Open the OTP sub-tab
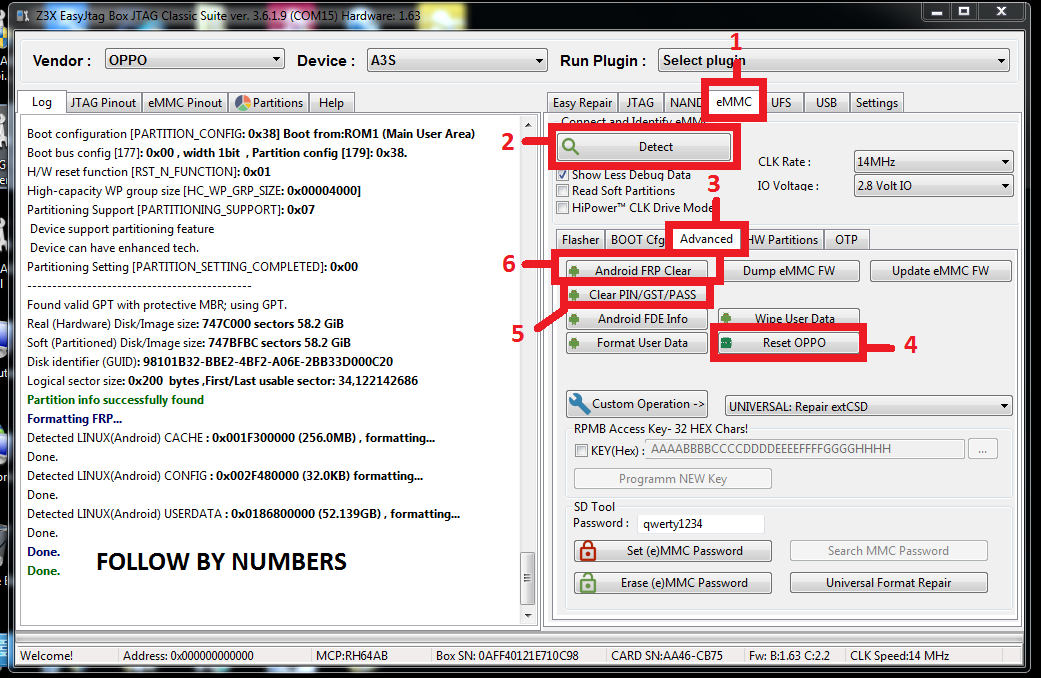The height and width of the screenshot is (678, 1041). (846, 240)
